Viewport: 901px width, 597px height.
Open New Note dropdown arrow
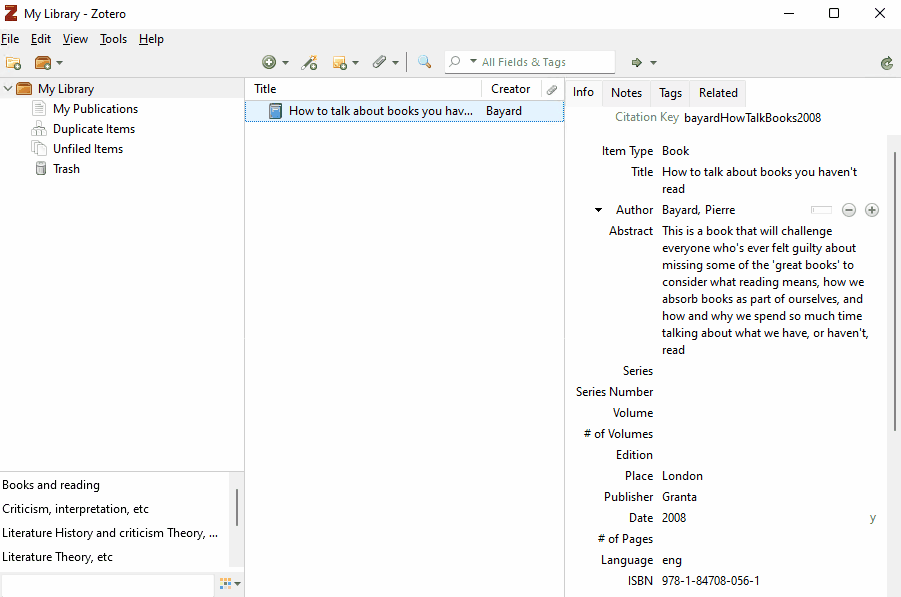[x=356, y=63]
